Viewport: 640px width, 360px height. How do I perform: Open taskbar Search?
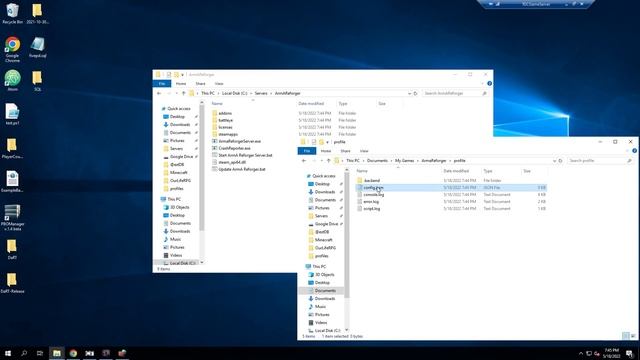click(x=24, y=353)
